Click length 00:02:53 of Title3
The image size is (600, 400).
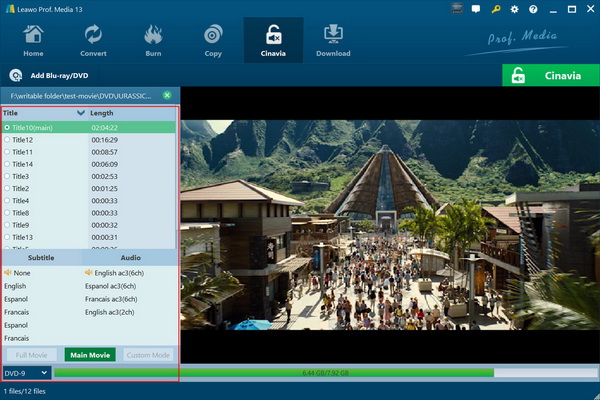point(104,176)
